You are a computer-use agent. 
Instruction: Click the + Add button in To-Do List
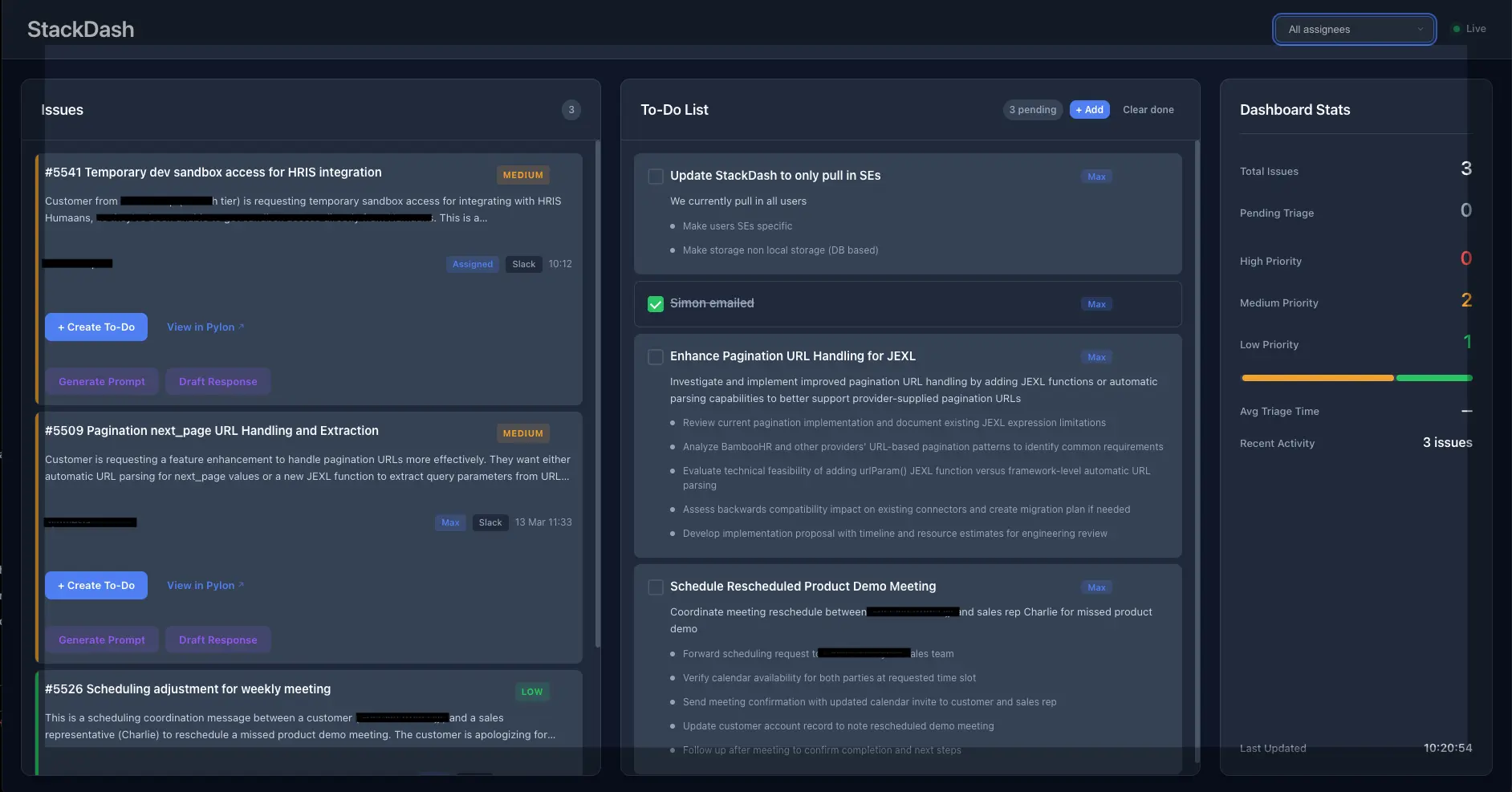pyautogui.click(x=1088, y=110)
